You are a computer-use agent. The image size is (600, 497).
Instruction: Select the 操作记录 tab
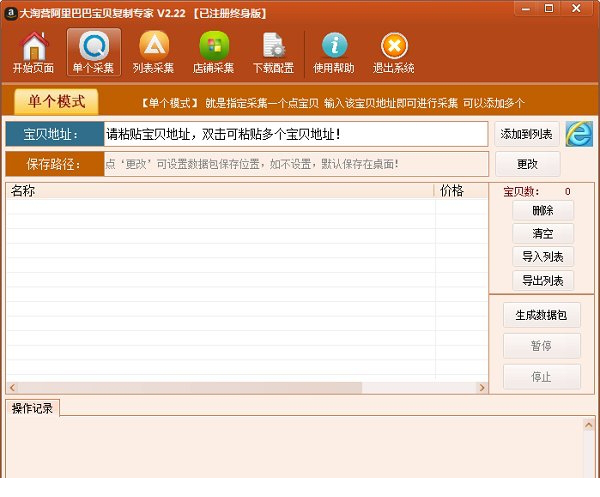(x=32, y=408)
